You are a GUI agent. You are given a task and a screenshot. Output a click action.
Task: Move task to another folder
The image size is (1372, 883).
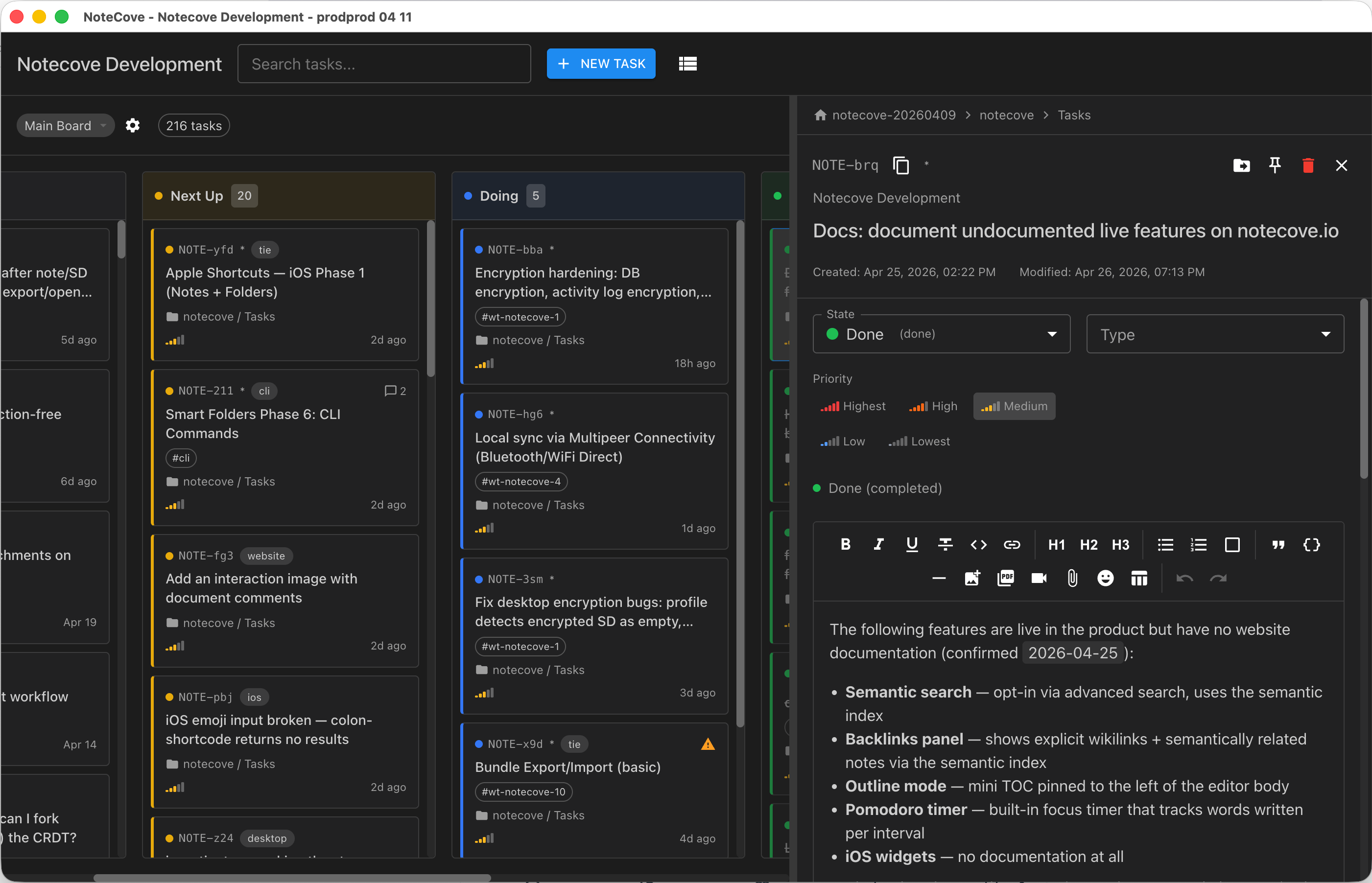coord(1241,165)
